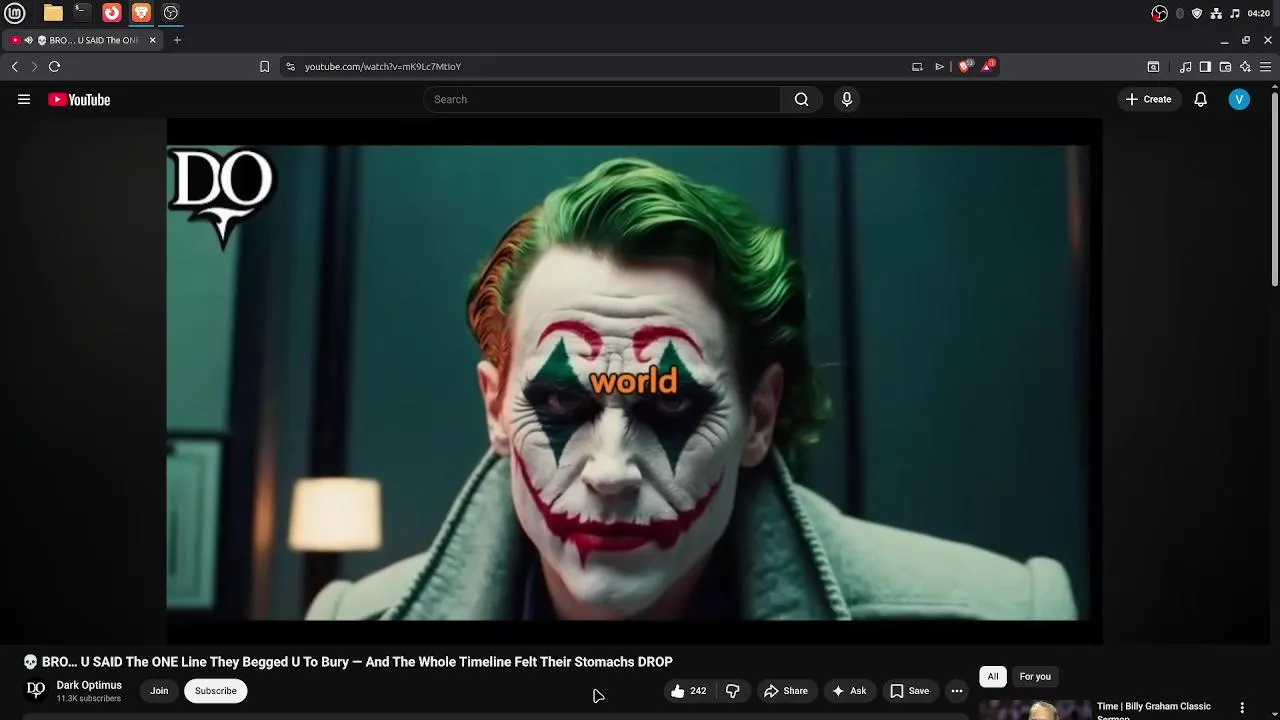Open a new browser tab
Viewport: 1280px width, 720px height.
[x=177, y=40]
